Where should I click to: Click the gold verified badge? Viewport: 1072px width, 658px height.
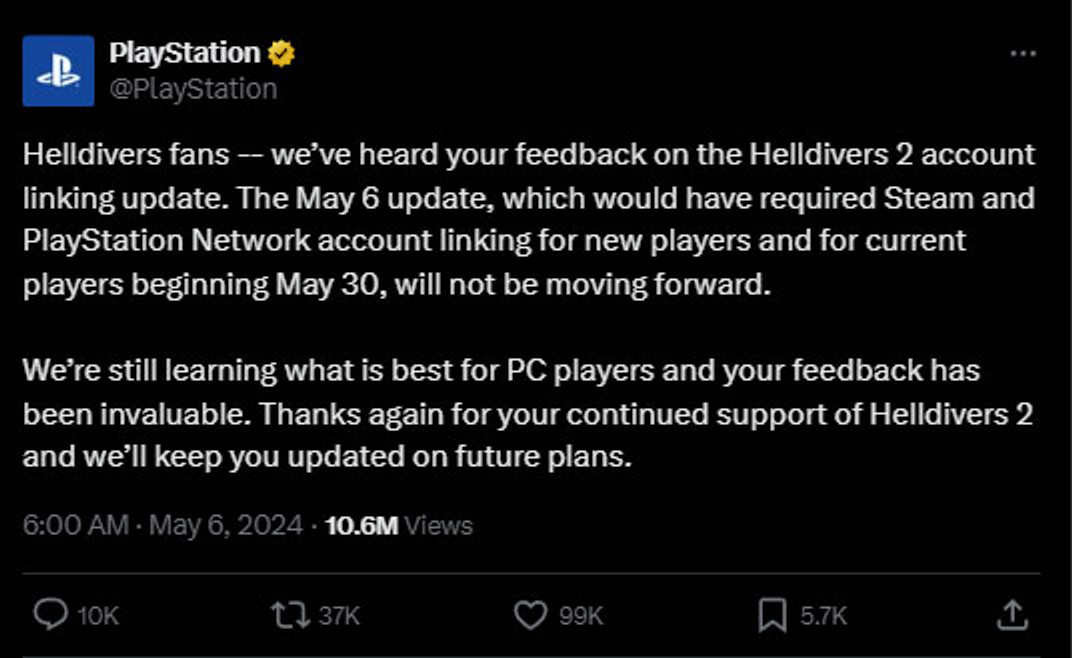tap(282, 54)
